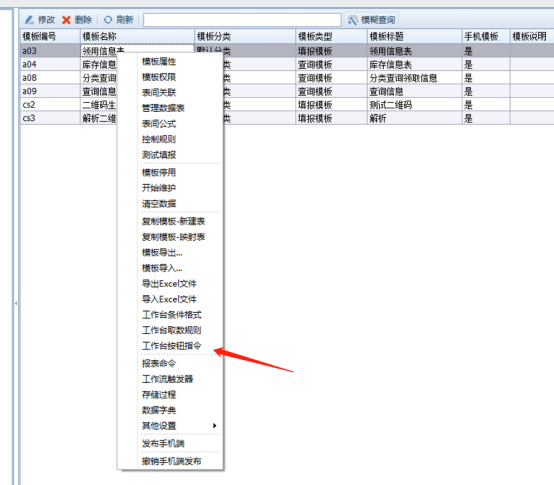
Task: Choose 控制规则 in context menu
Action: click(159, 139)
